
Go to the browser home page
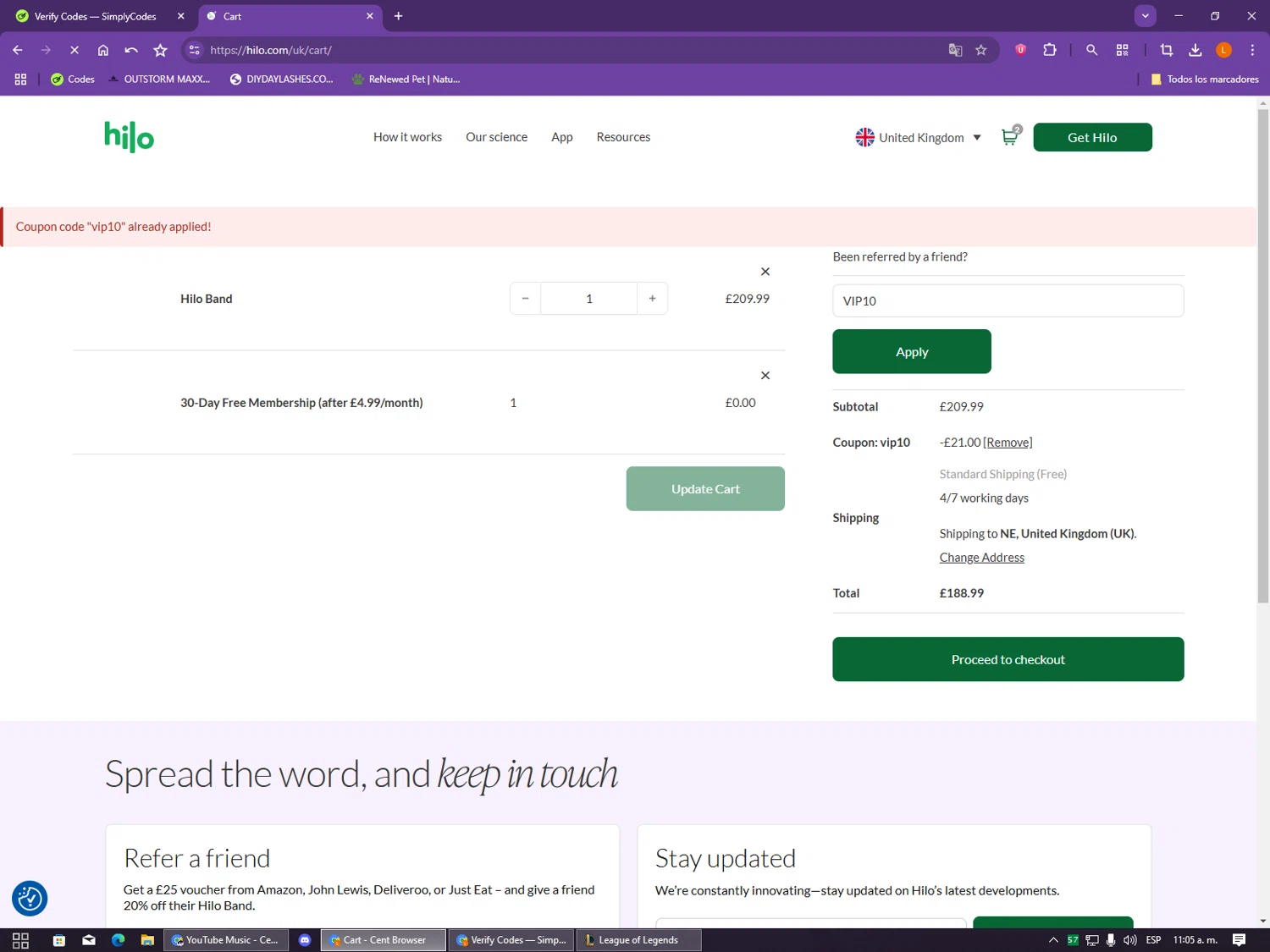103,50
